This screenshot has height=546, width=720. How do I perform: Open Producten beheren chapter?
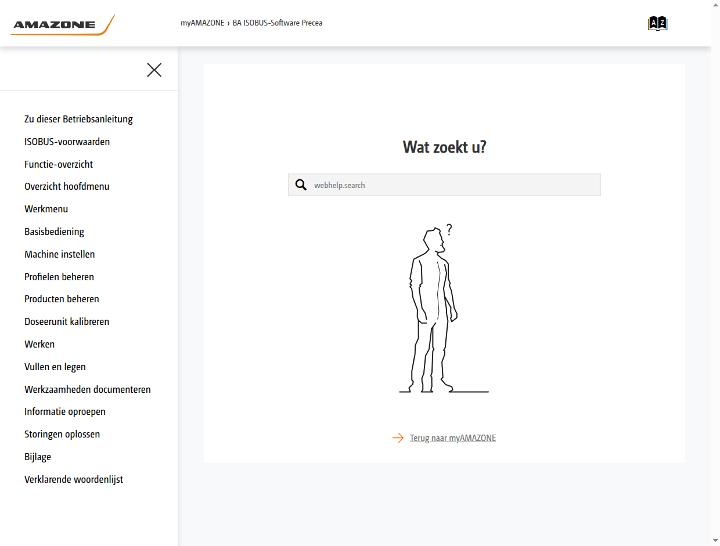(62, 299)
